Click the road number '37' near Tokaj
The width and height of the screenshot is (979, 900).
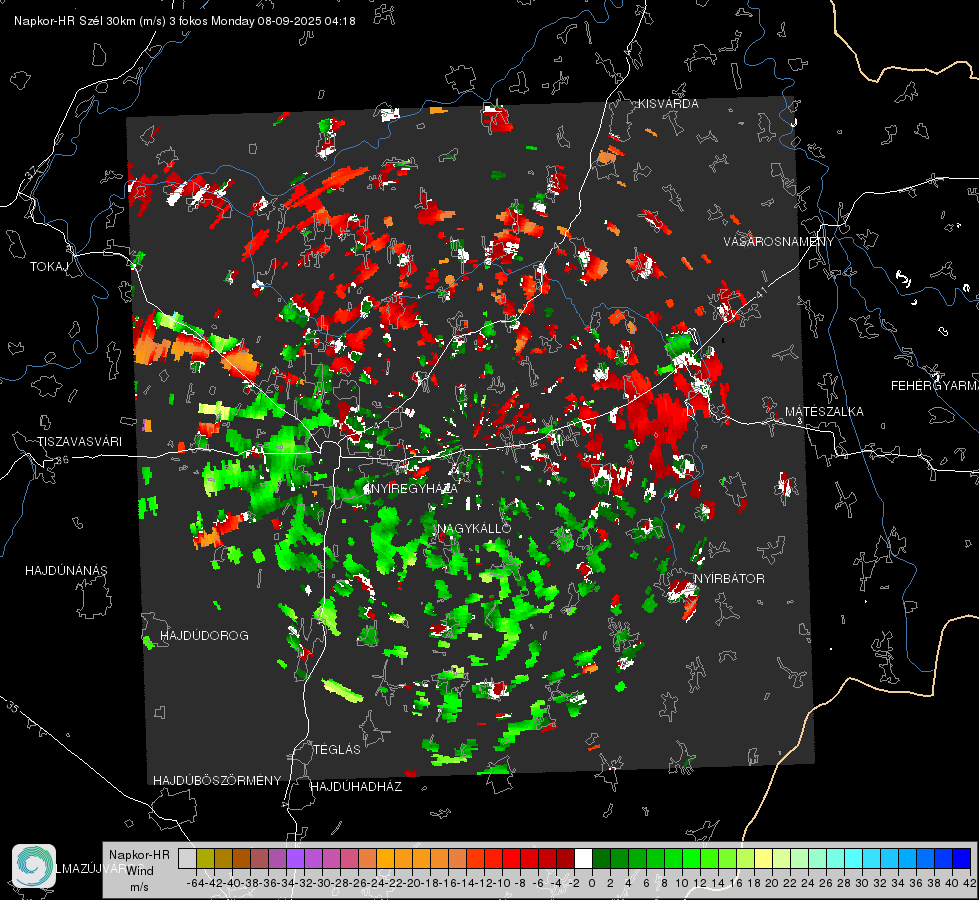coord(32,172)
